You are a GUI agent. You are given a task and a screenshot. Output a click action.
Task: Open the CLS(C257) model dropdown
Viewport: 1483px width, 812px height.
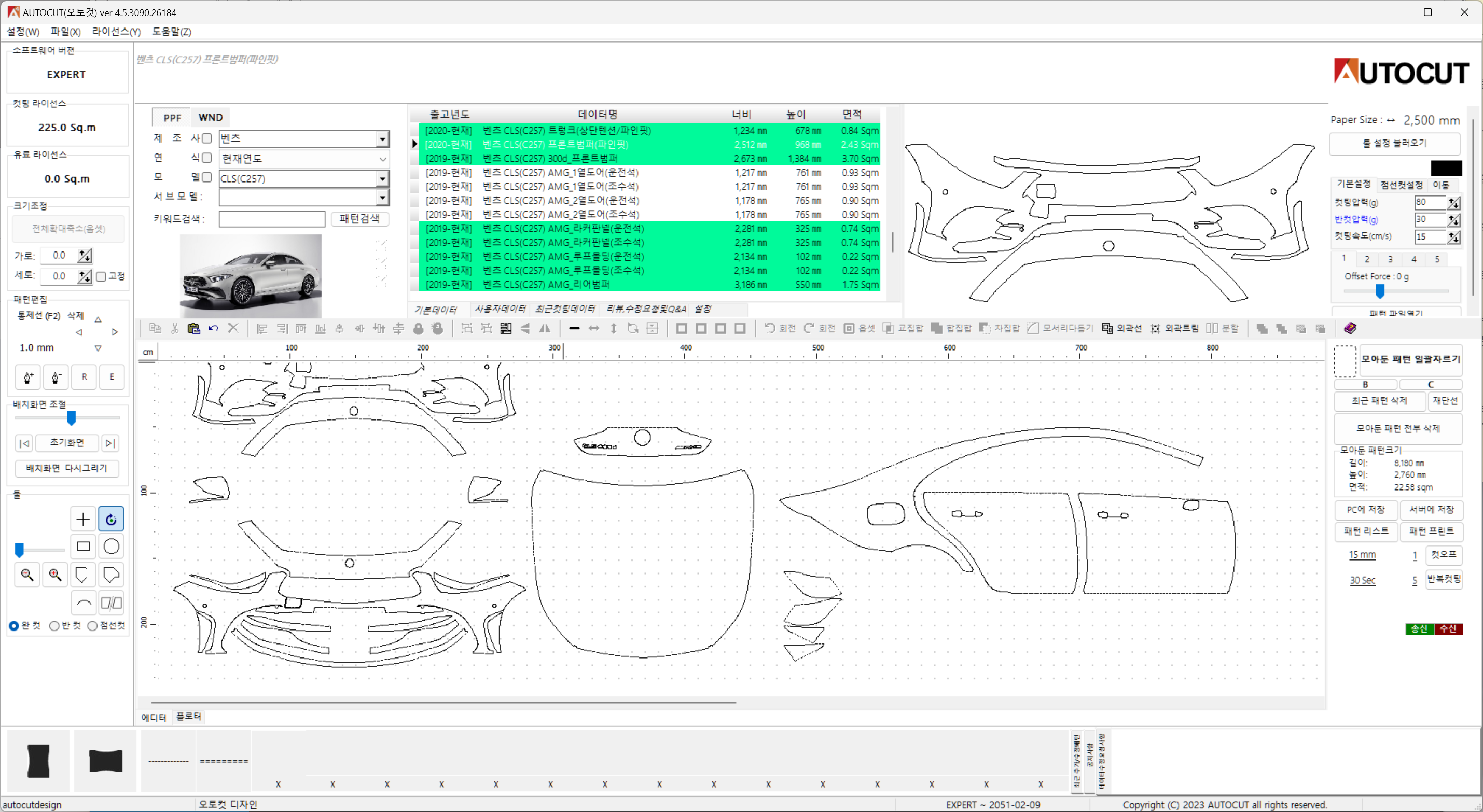[x=382, y=179]
